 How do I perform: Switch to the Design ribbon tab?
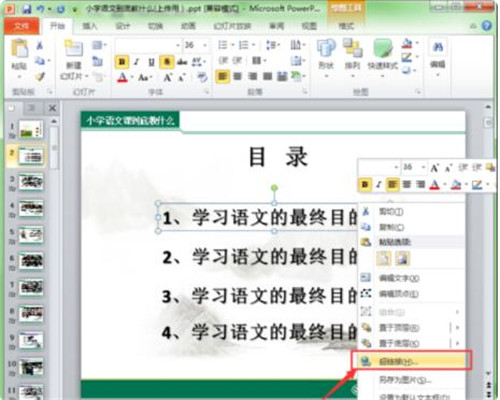[122, 26]
